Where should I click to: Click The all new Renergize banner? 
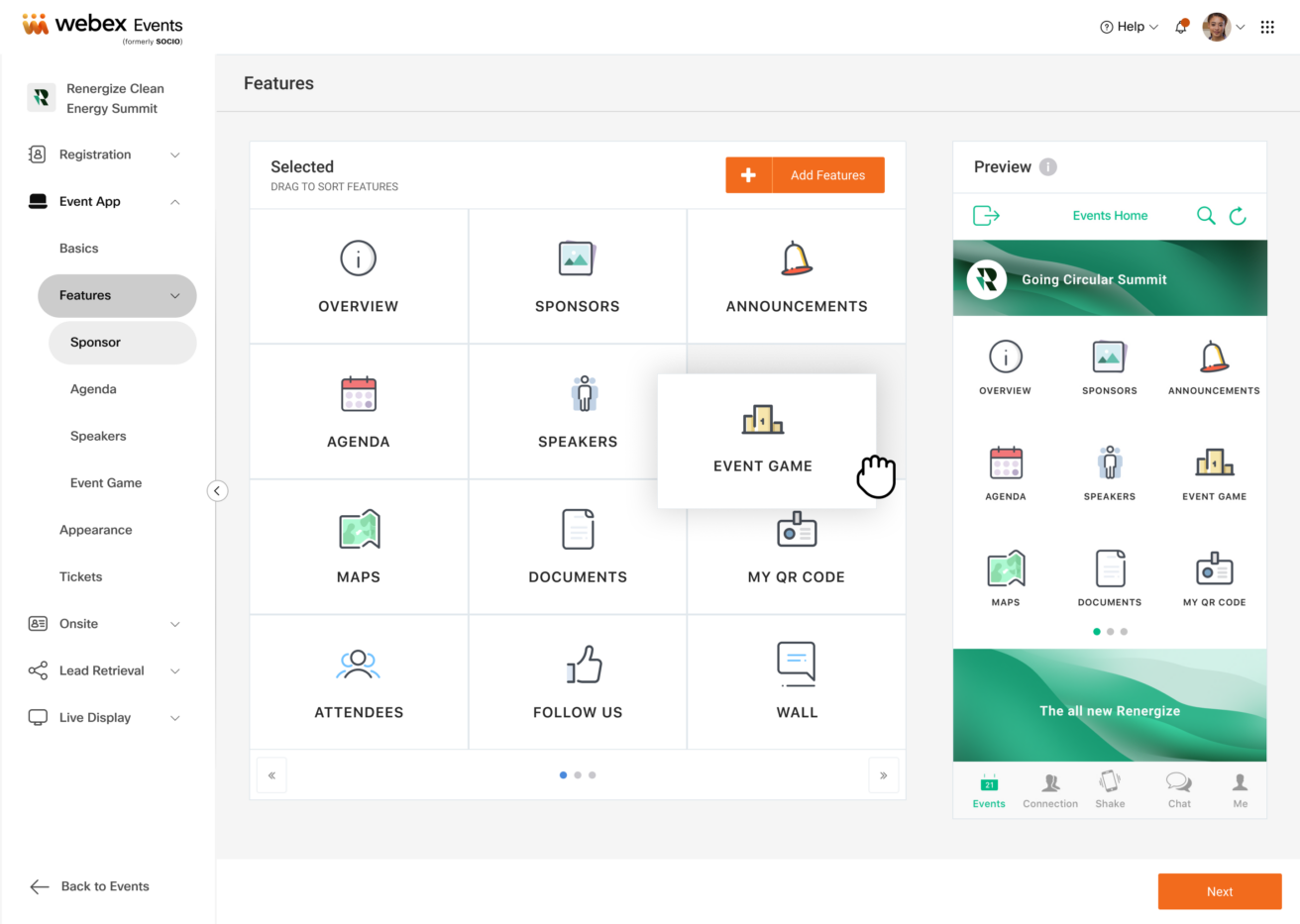click(x=1110, y=705)
